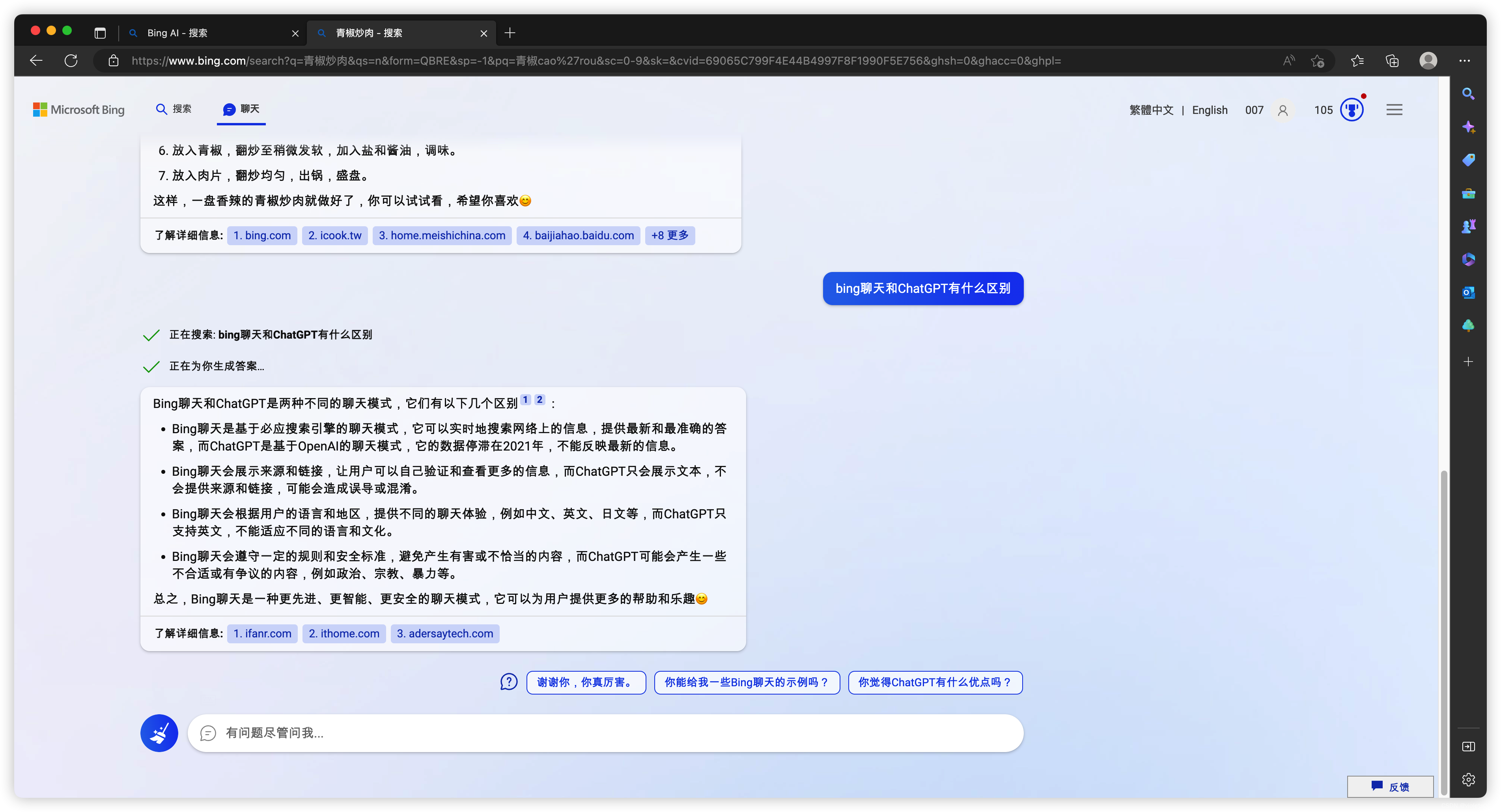Click the suggestions question mark icon

click(x=509, y=682)
